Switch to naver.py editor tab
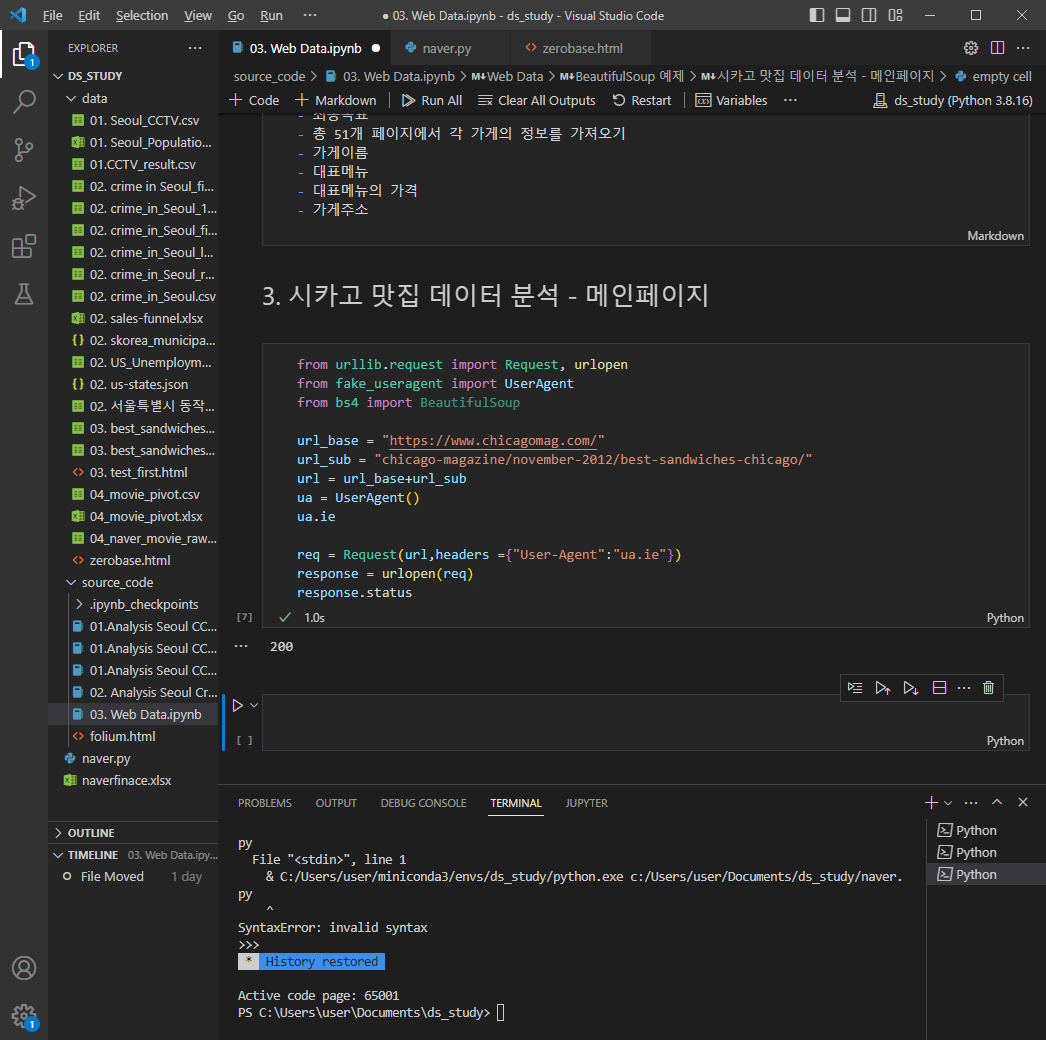Image resolution: width=1046 pixels, height=1040 pixels. 446,48
